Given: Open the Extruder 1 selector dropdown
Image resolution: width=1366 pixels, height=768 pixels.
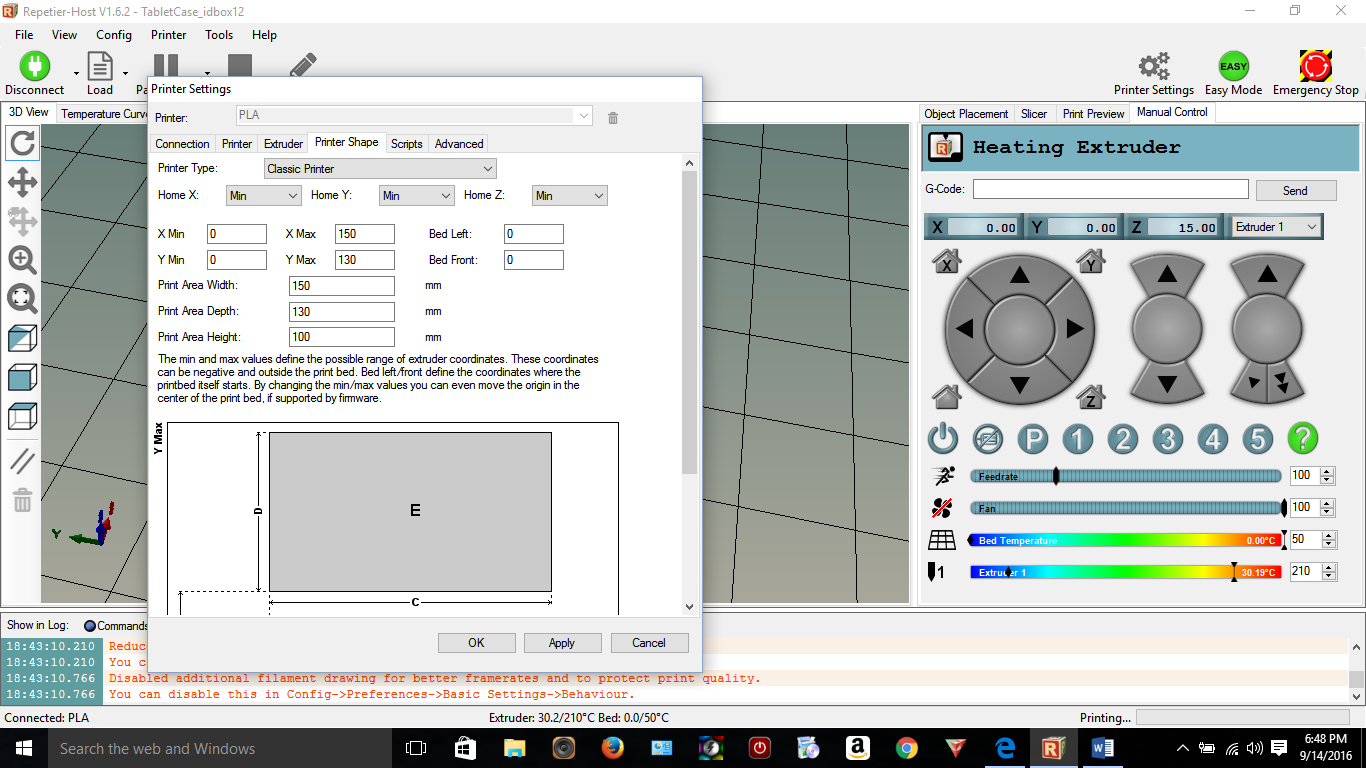Looking at the screenshot, I should (1276, 227).
